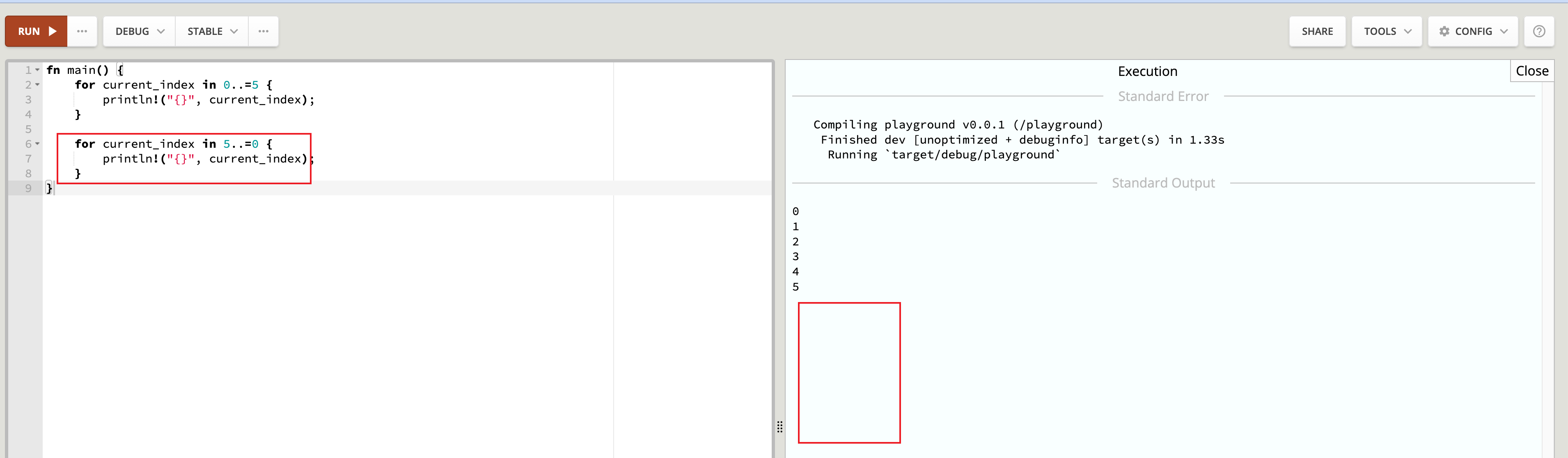Open the STABLE channel dropdown
This screenshot has width=1568, height=458.
212,31
